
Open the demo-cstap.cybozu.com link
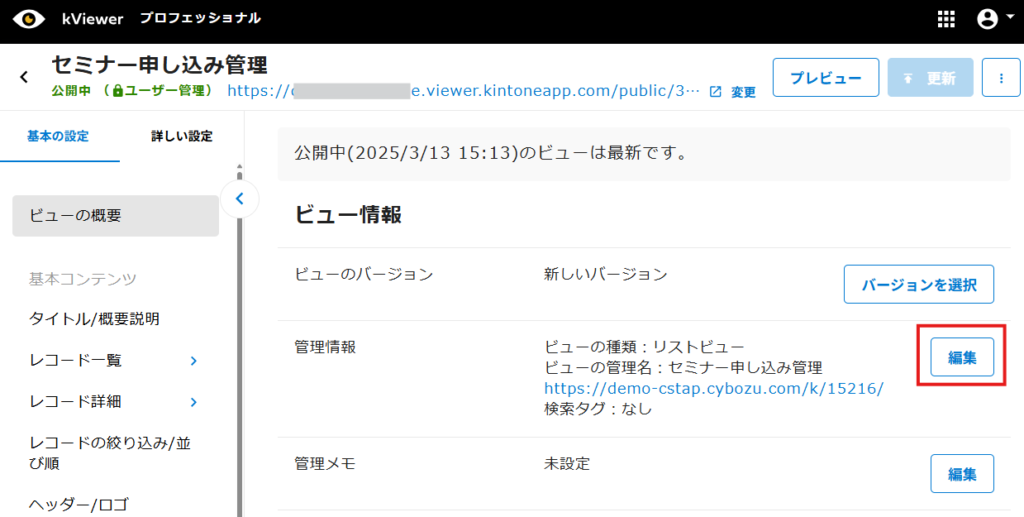tap(713, 388)
